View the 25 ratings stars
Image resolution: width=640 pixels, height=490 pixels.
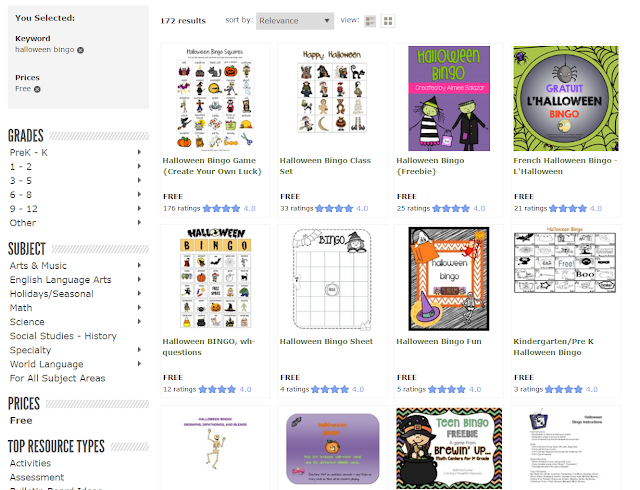click(x=451, y=209)
